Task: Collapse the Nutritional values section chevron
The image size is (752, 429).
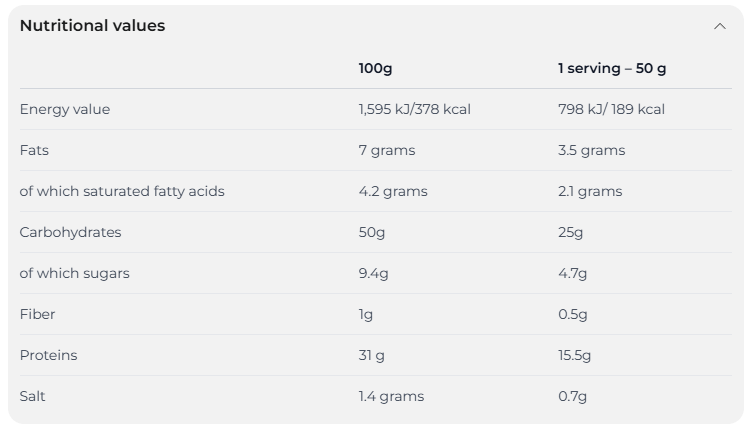Action: click(719, 26)
